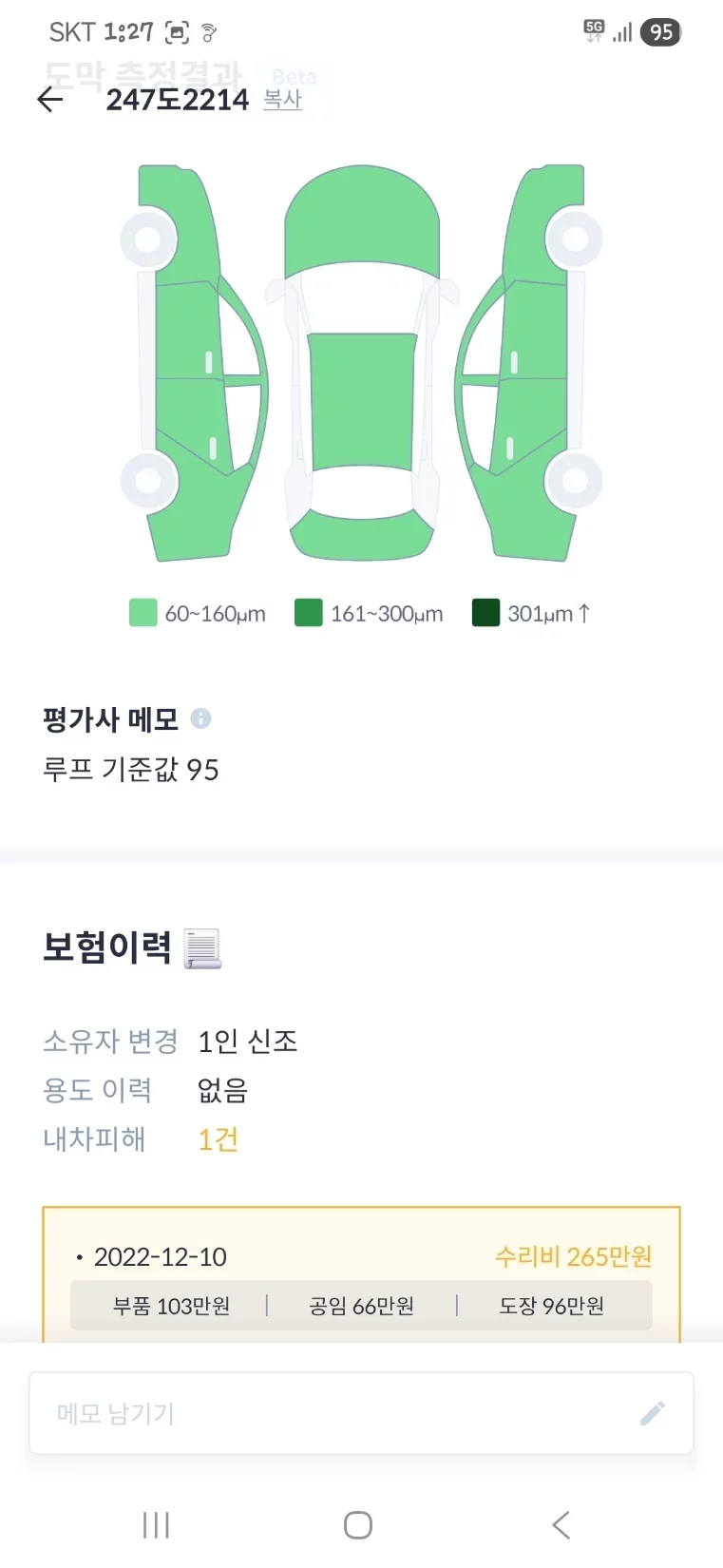Tap the 보험이력 document icon
This screenshot has width=723, height=1568.
point(202,948)
